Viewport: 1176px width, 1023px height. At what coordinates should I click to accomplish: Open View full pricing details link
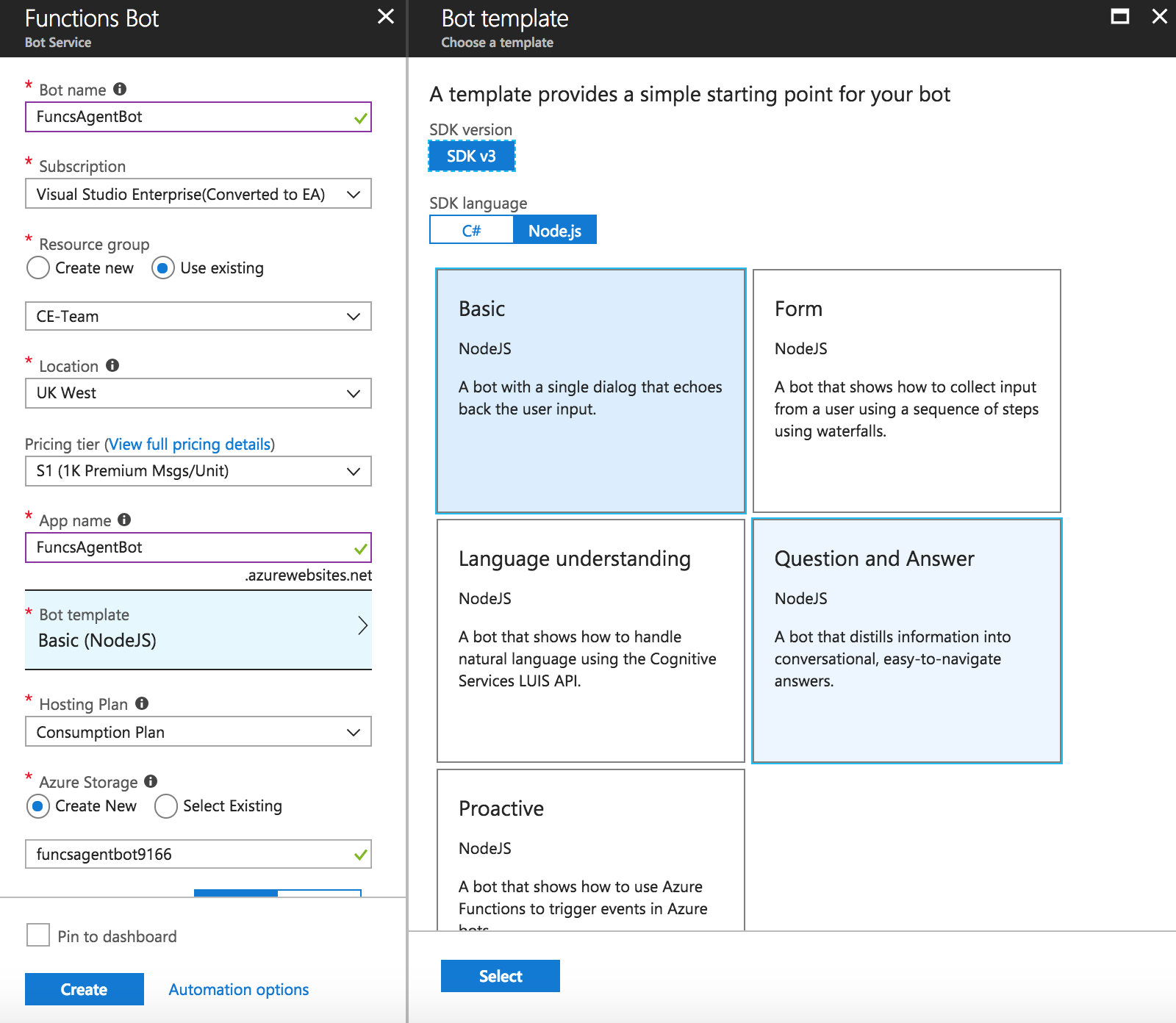tap(190, 444)
